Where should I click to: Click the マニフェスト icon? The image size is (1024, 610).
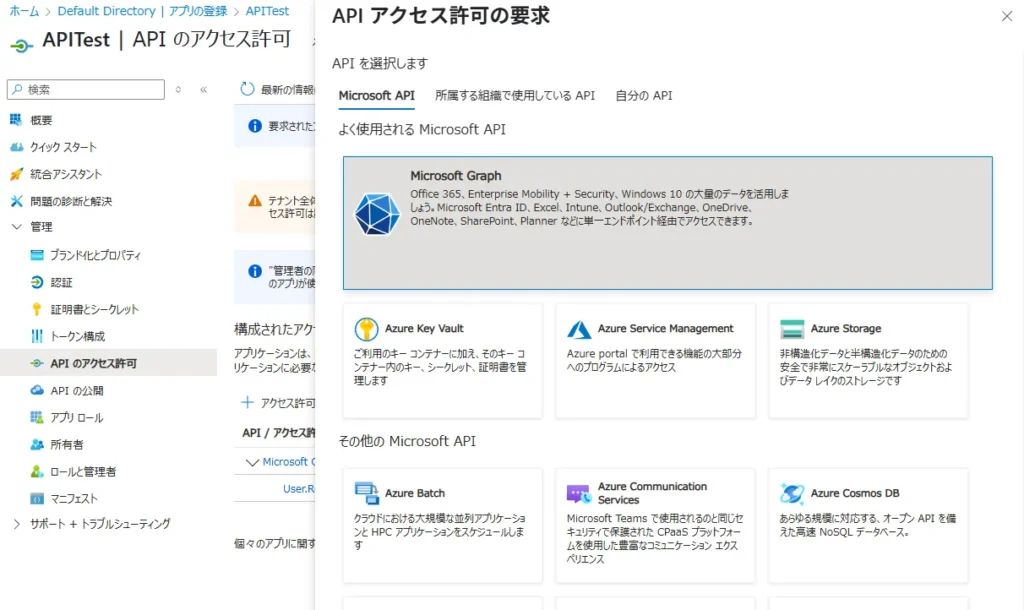coord(37,498)
